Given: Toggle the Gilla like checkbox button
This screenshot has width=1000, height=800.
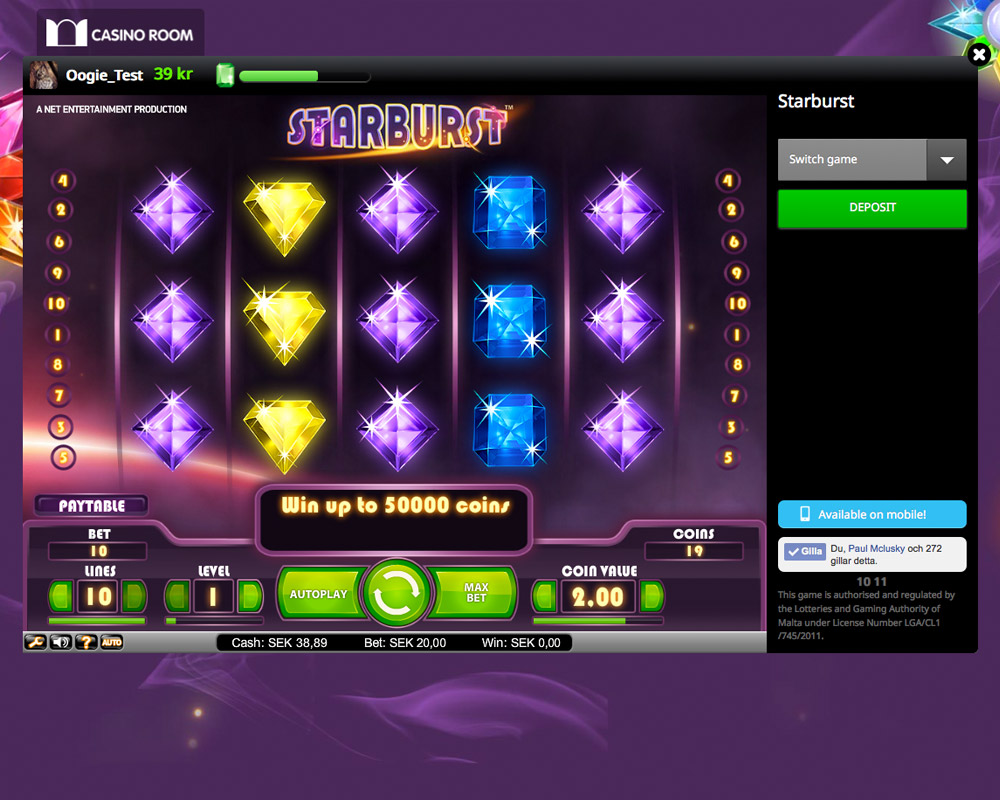Looking at the screenshot, I should click(805, 552).
